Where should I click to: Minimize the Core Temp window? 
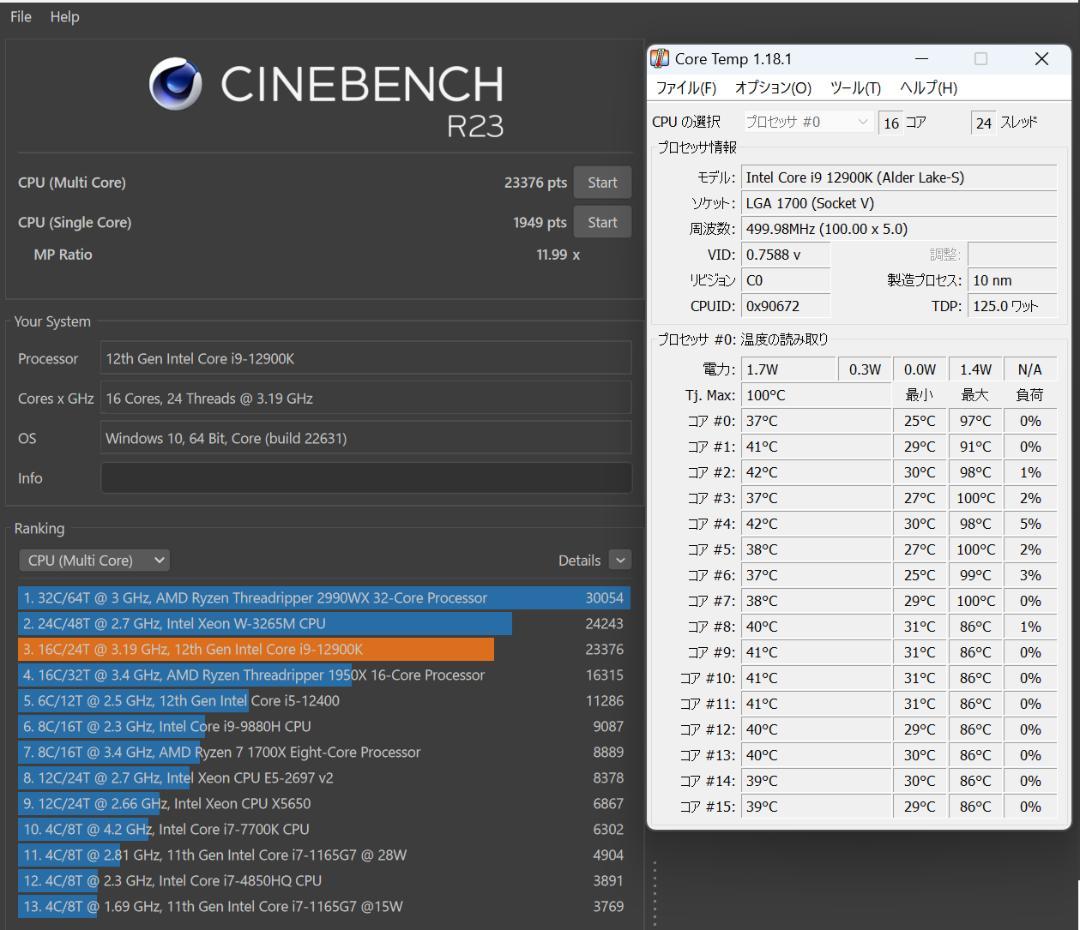click(x=922, y=59)
